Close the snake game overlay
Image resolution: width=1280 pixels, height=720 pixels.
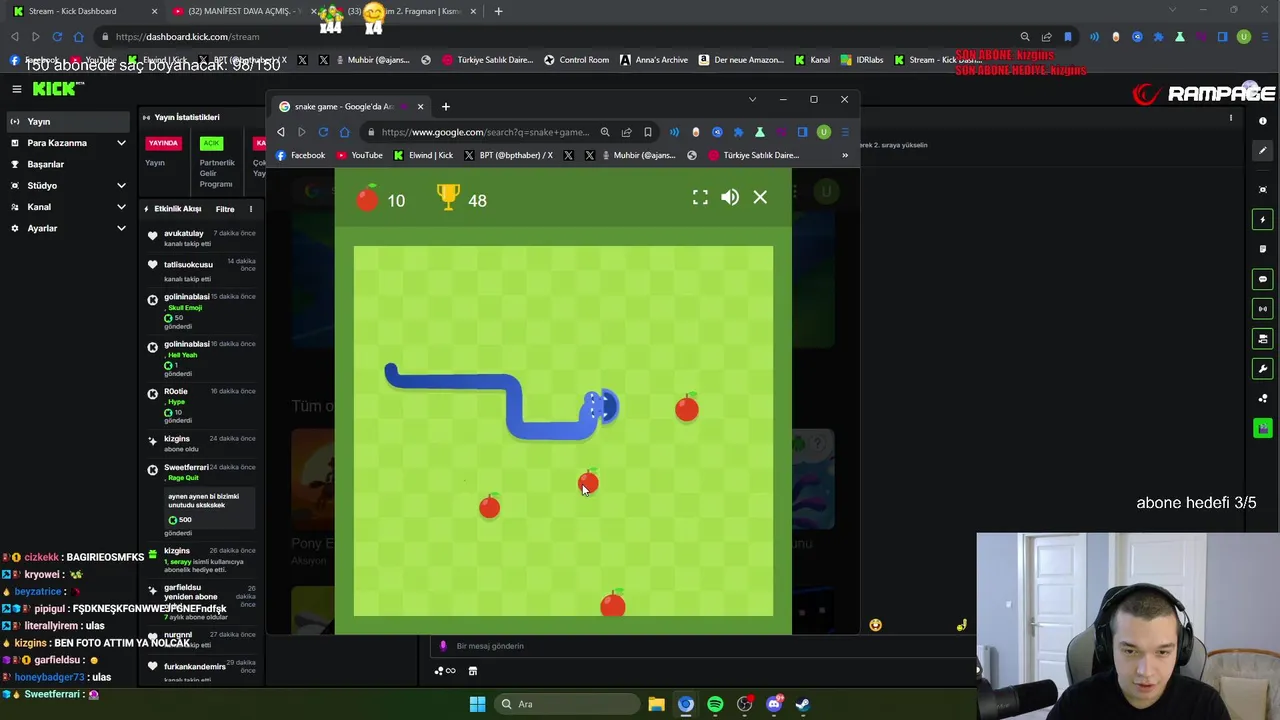pyautogui.click(x=760, y=198)
